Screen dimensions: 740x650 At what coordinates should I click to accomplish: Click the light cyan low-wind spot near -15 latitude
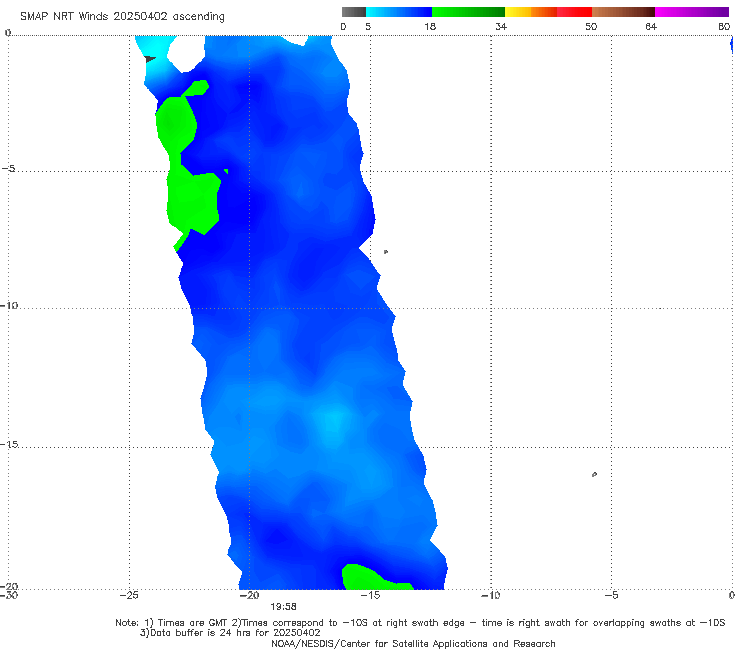pos(334,422)
